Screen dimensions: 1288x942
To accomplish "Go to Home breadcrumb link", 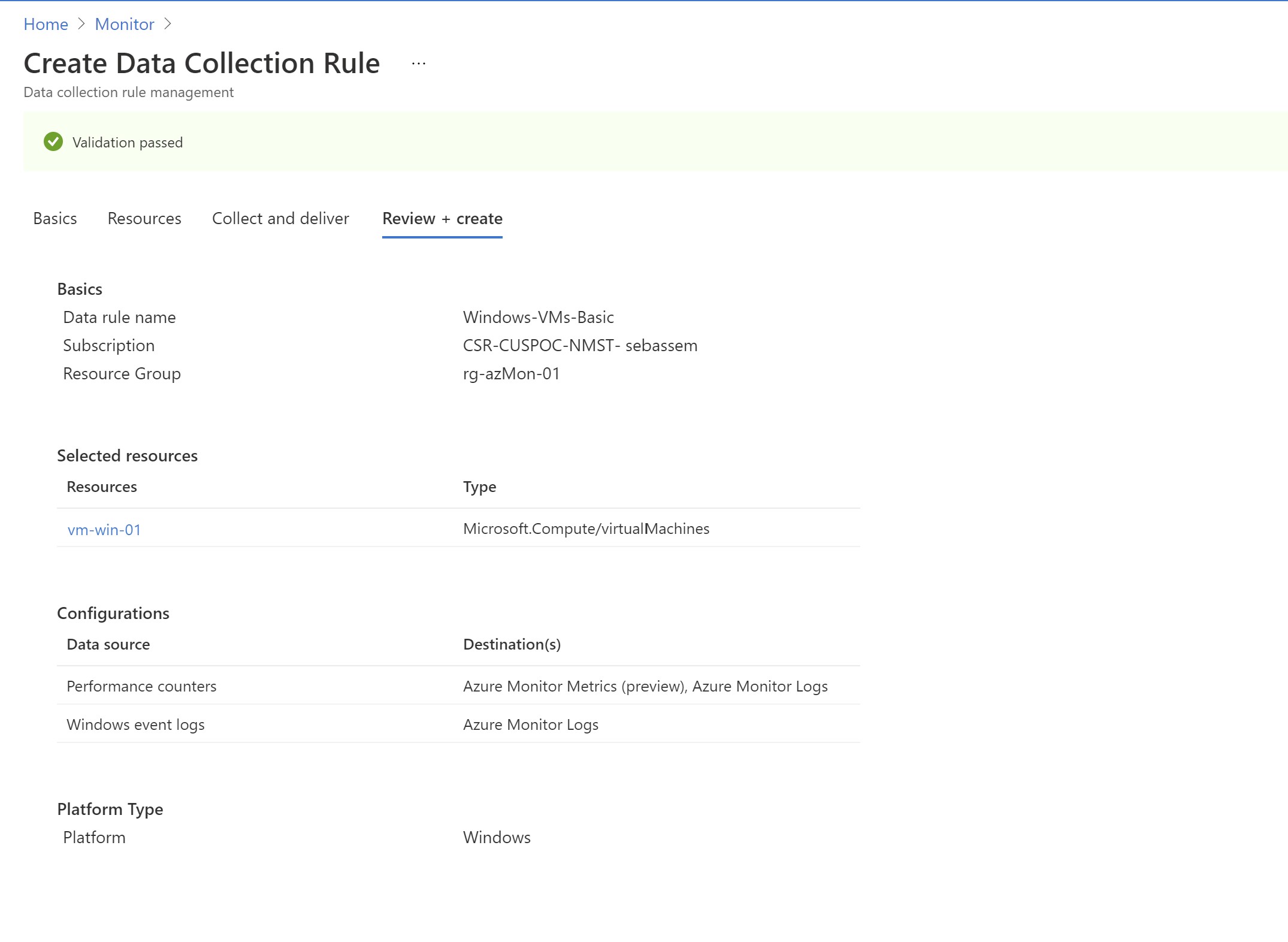I will [46, 24].
